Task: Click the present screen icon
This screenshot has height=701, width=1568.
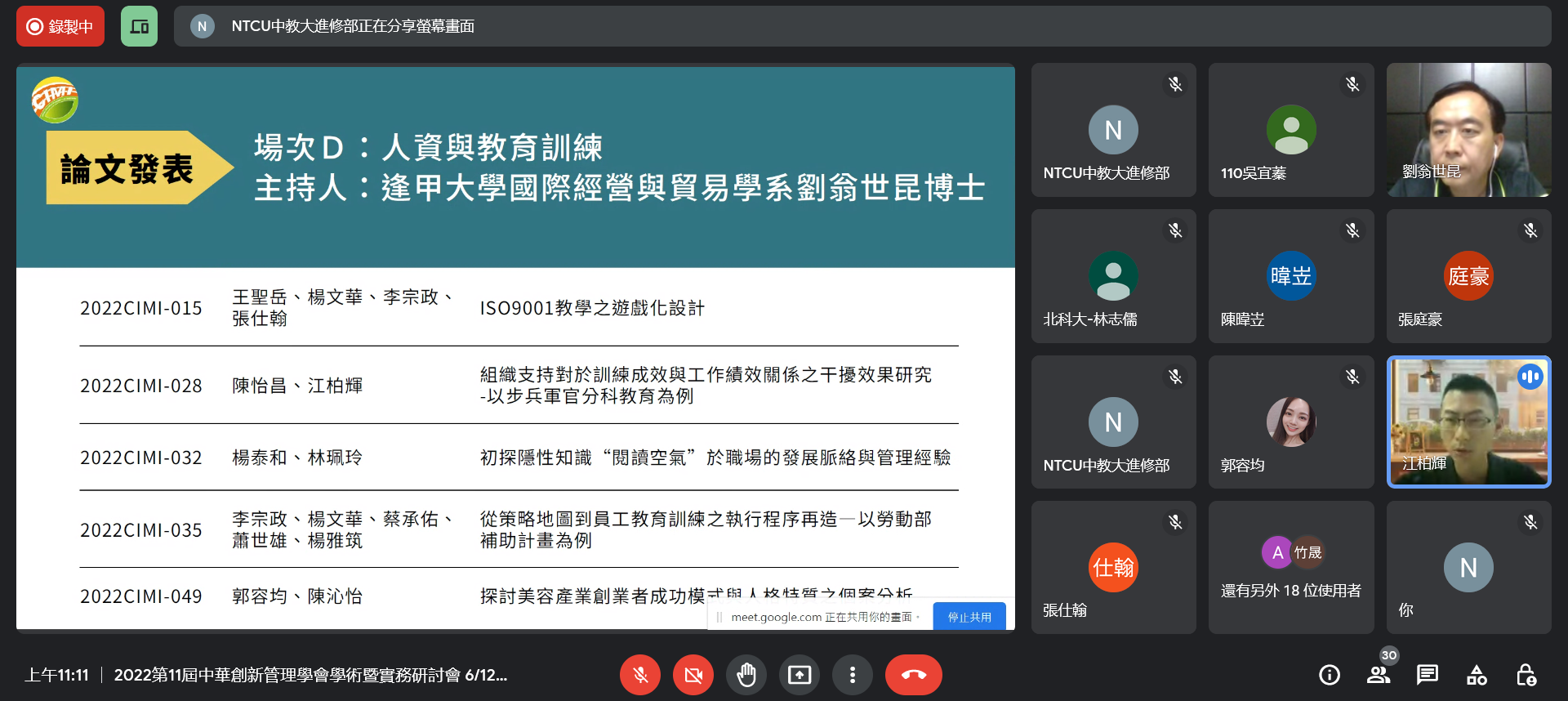Action: click(799, 675)
